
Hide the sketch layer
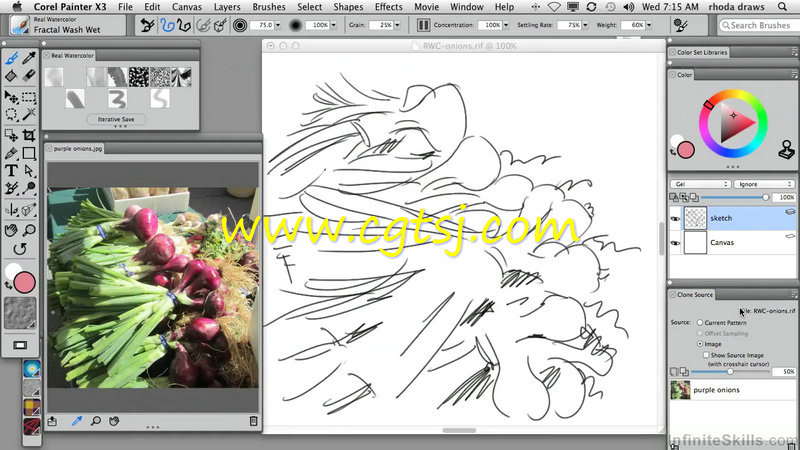point(675,218)
